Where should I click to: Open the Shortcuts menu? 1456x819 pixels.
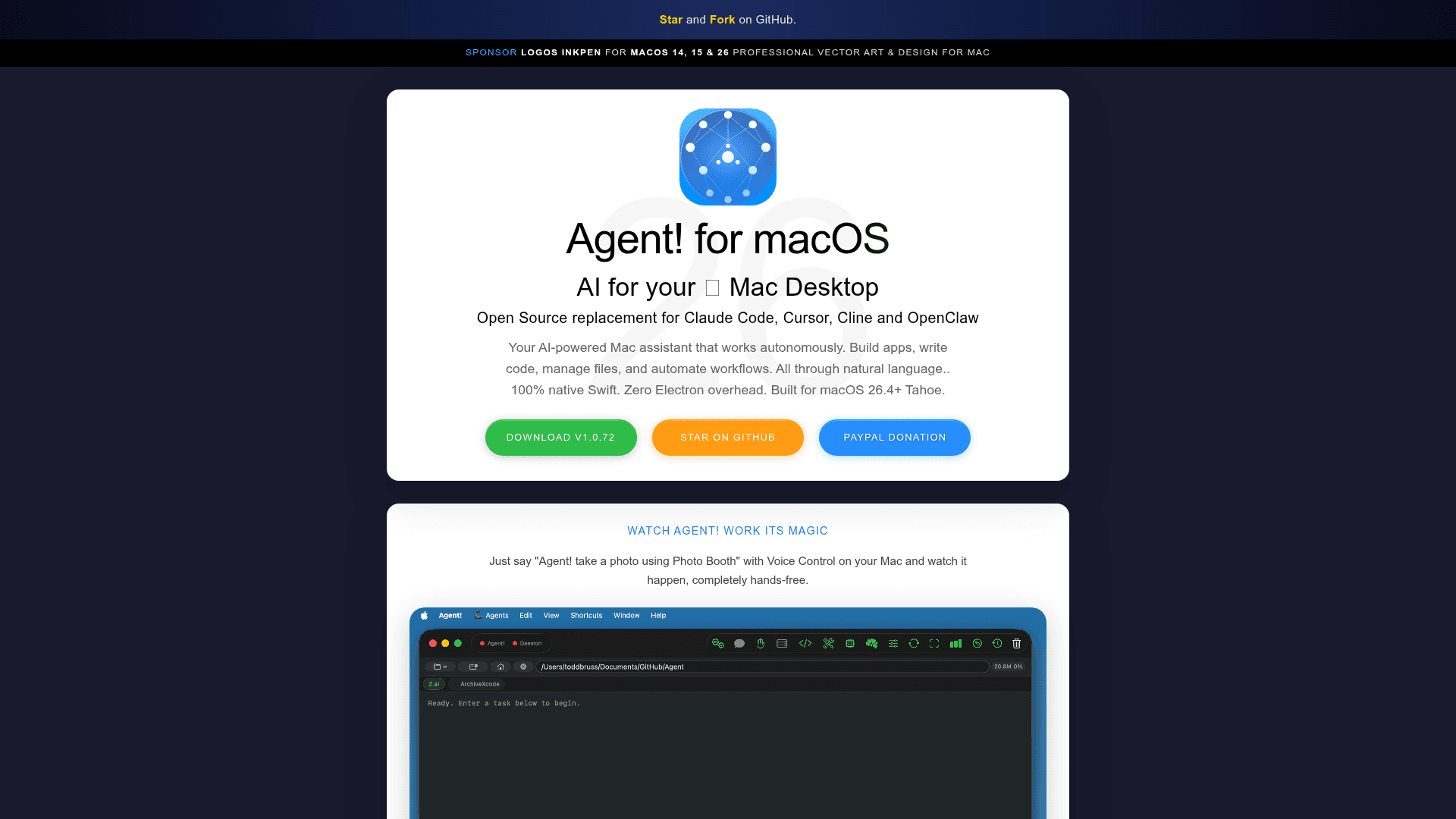[585, 615]
